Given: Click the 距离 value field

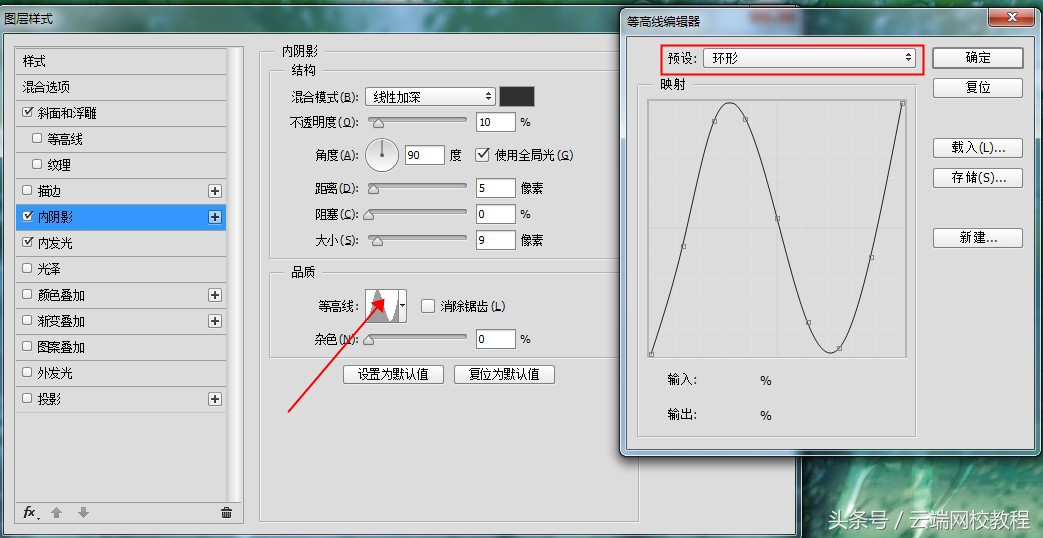Looking at the screenshot, I should (496, 188).
